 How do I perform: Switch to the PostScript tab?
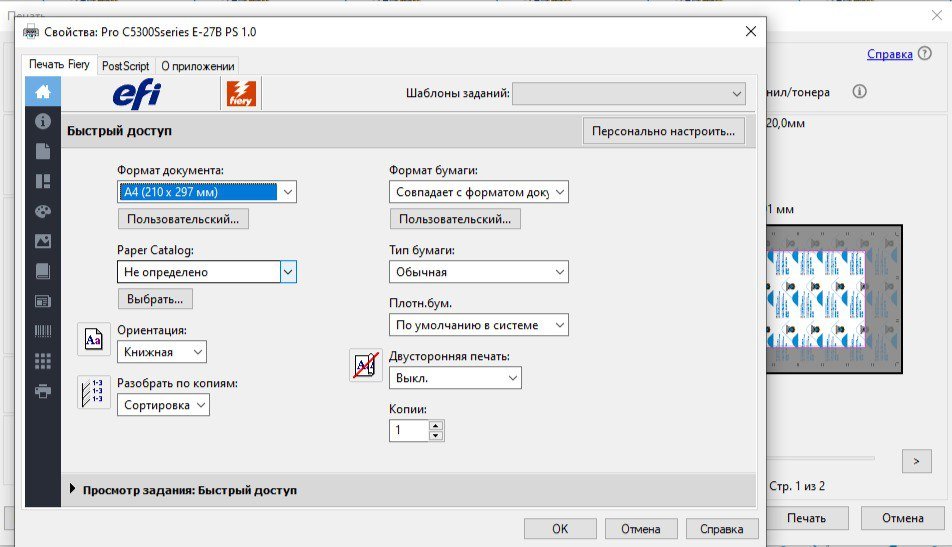[x=125, y=66]
